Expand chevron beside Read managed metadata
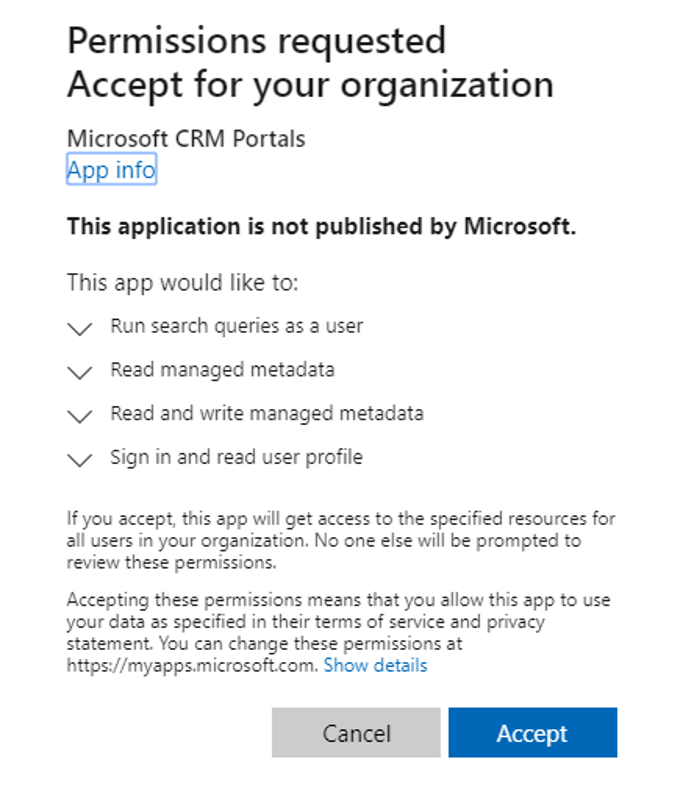Viewport: 683px width, 795px height. pos(79,372)
